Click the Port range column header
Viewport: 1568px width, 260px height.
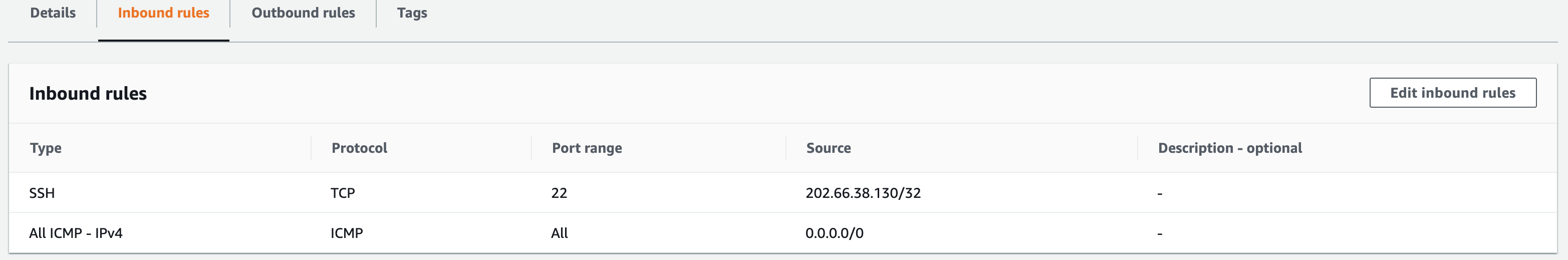[587, 148]
